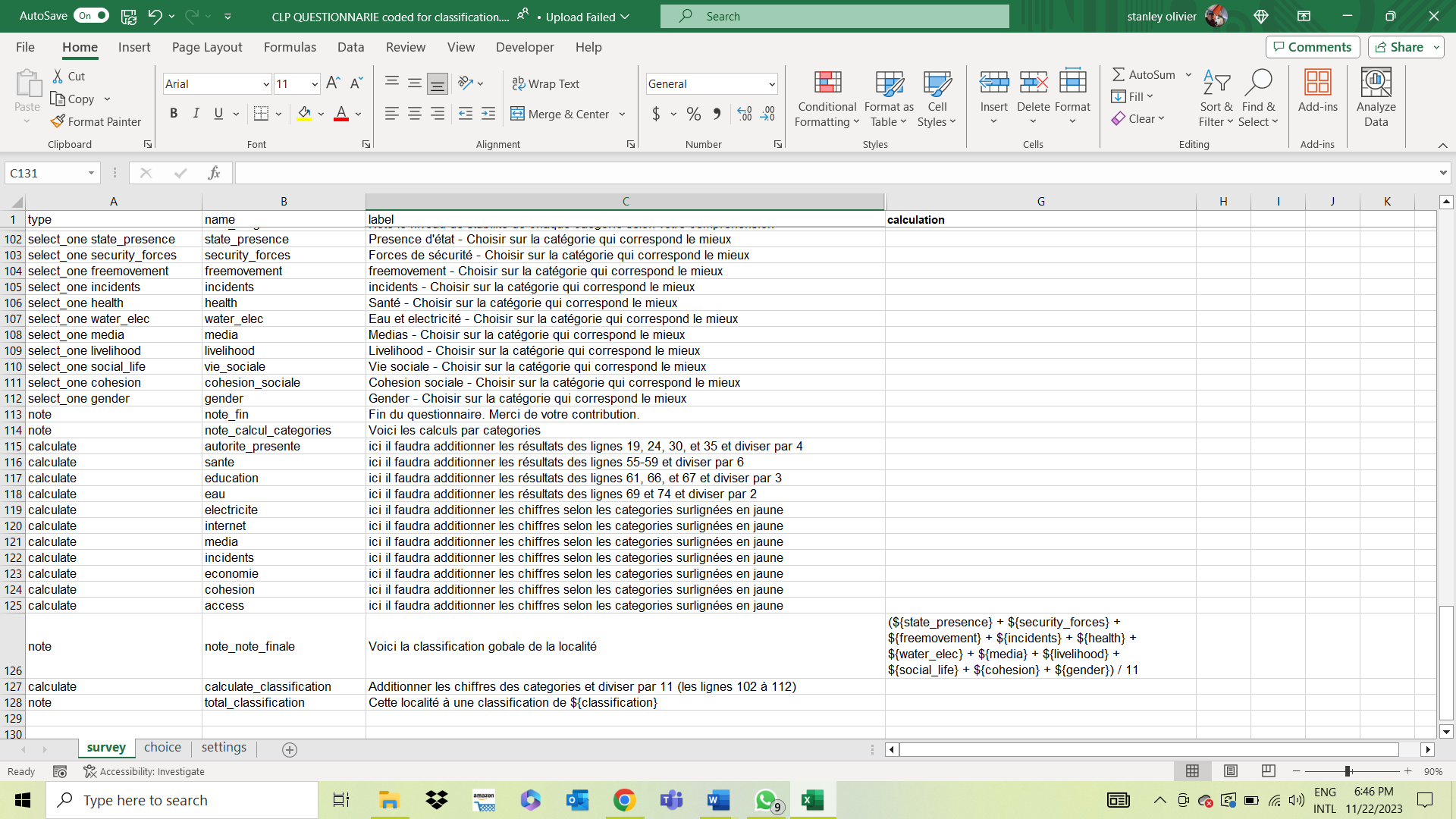The image size is (1456, 819).
Task: Click the Borders icon
Action: [261, 114]
